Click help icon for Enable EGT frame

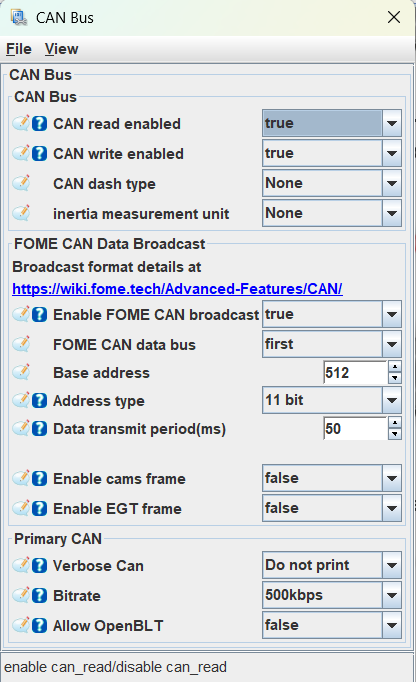click(x=40, y=508)
